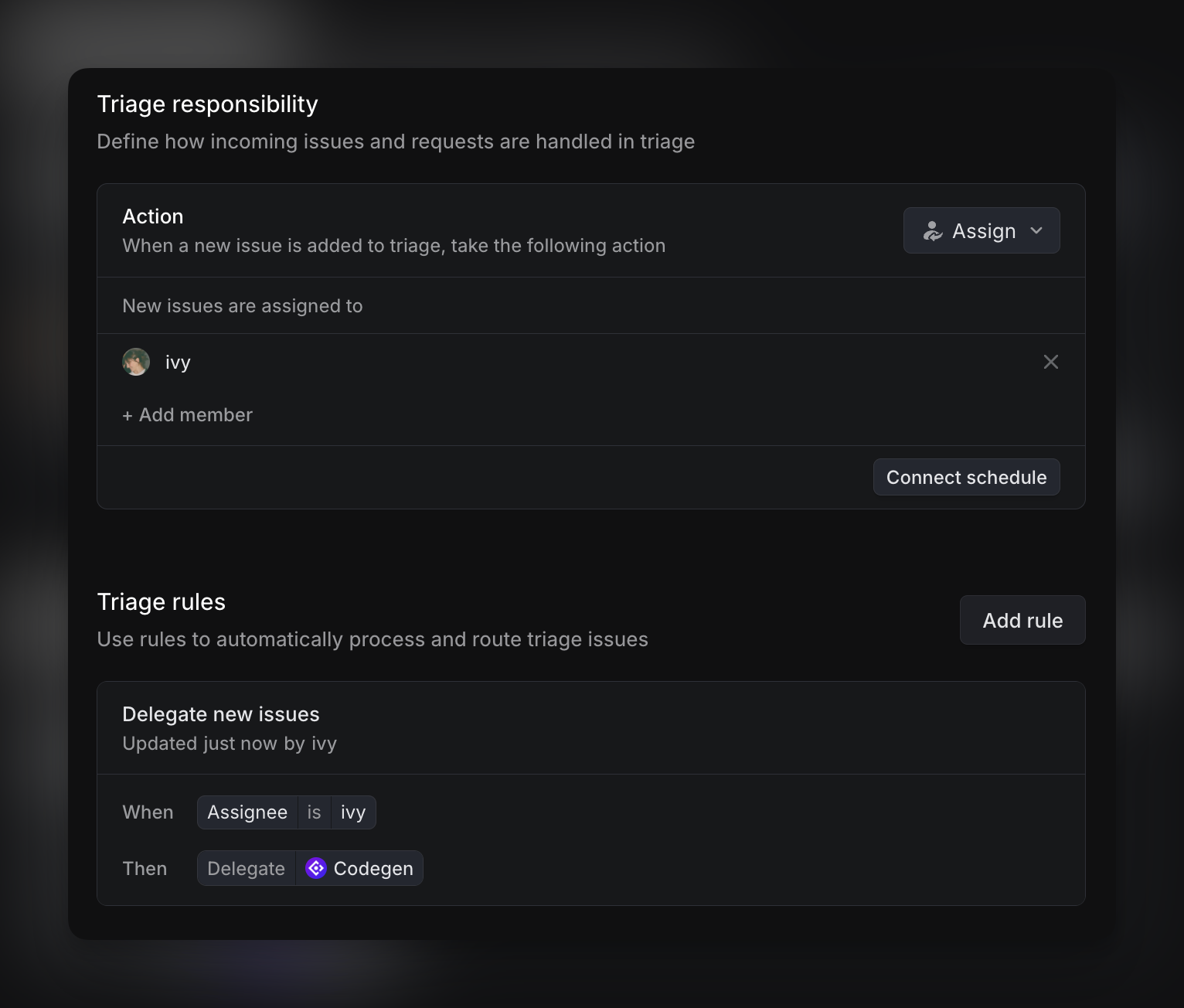This screenshot has width=1184, height=1008.
Task: Click the Assign person icon
Action: pos(933,231)
